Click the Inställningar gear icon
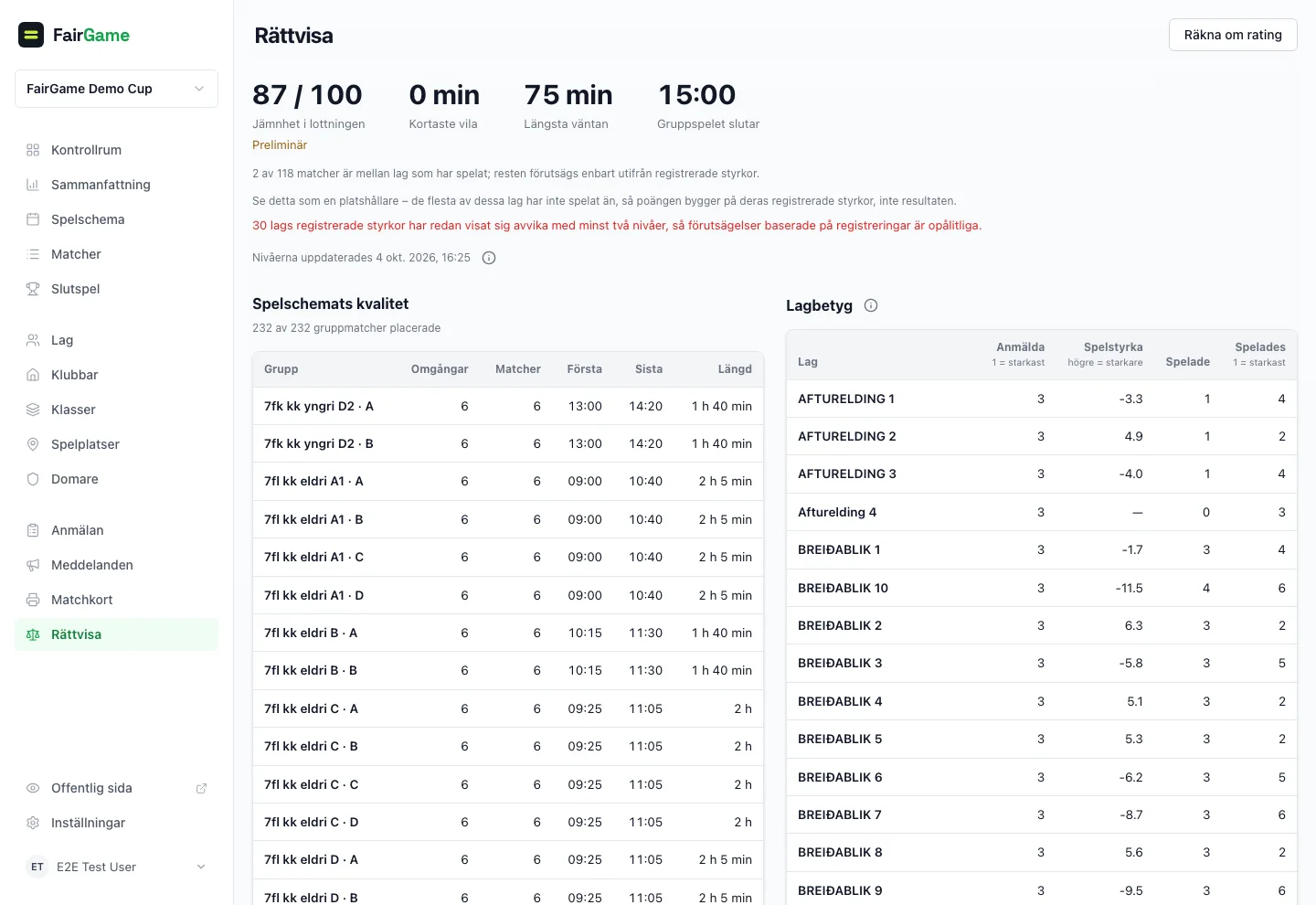 tap(33, 823)
